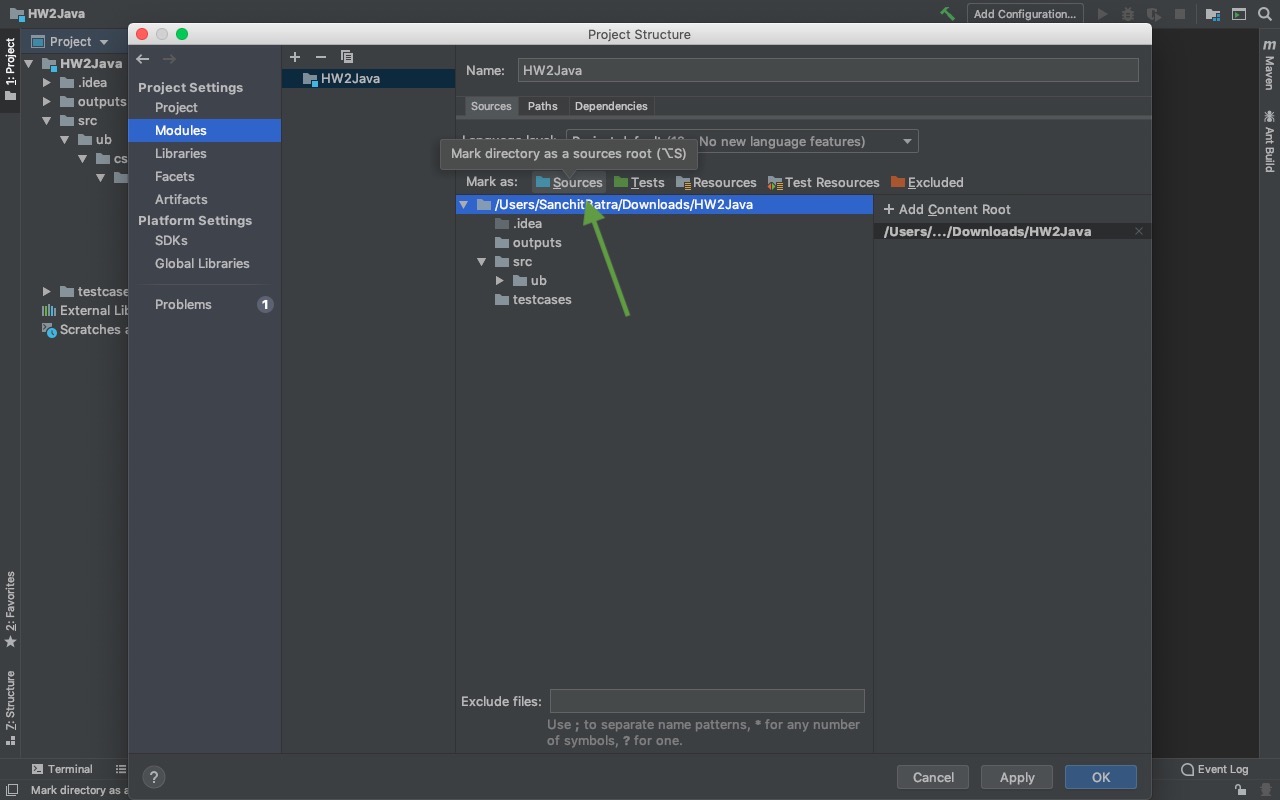Switch to the Dependencies tab
Viewport: 1280px width, 800px height.
611,106
